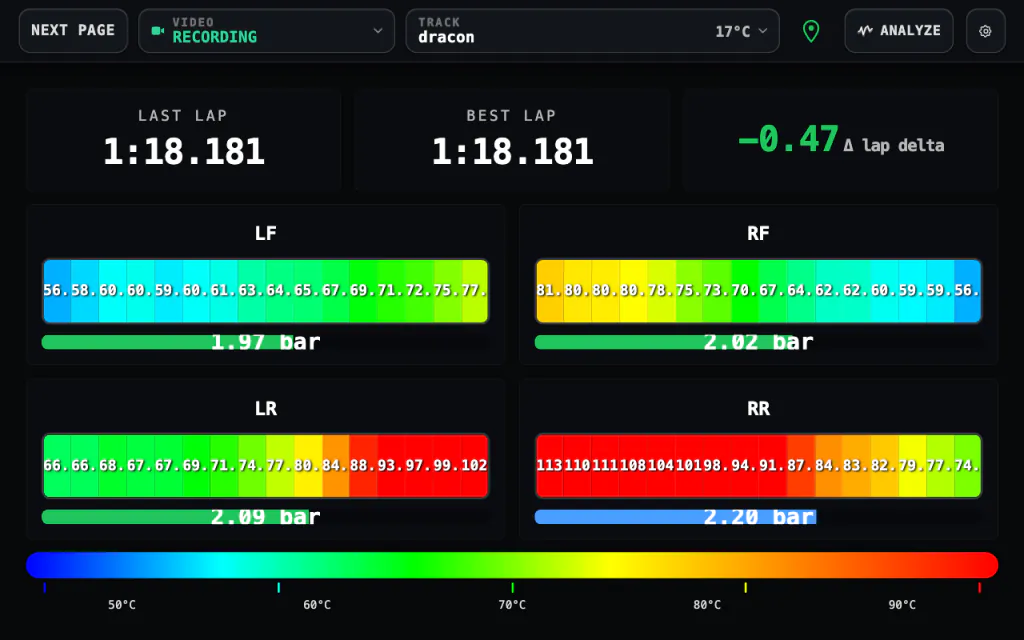
Task: Click the ANALYZE button
Action: 899,31
